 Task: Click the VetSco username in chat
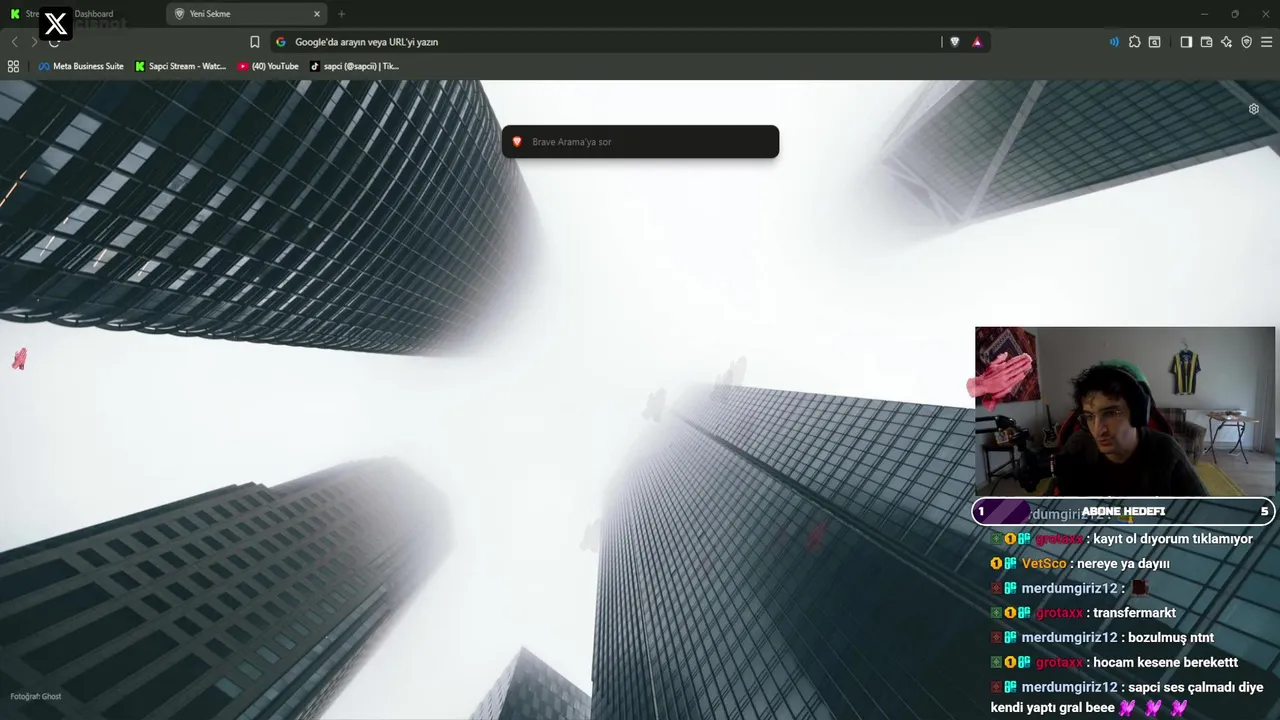tap(1044, 563)
